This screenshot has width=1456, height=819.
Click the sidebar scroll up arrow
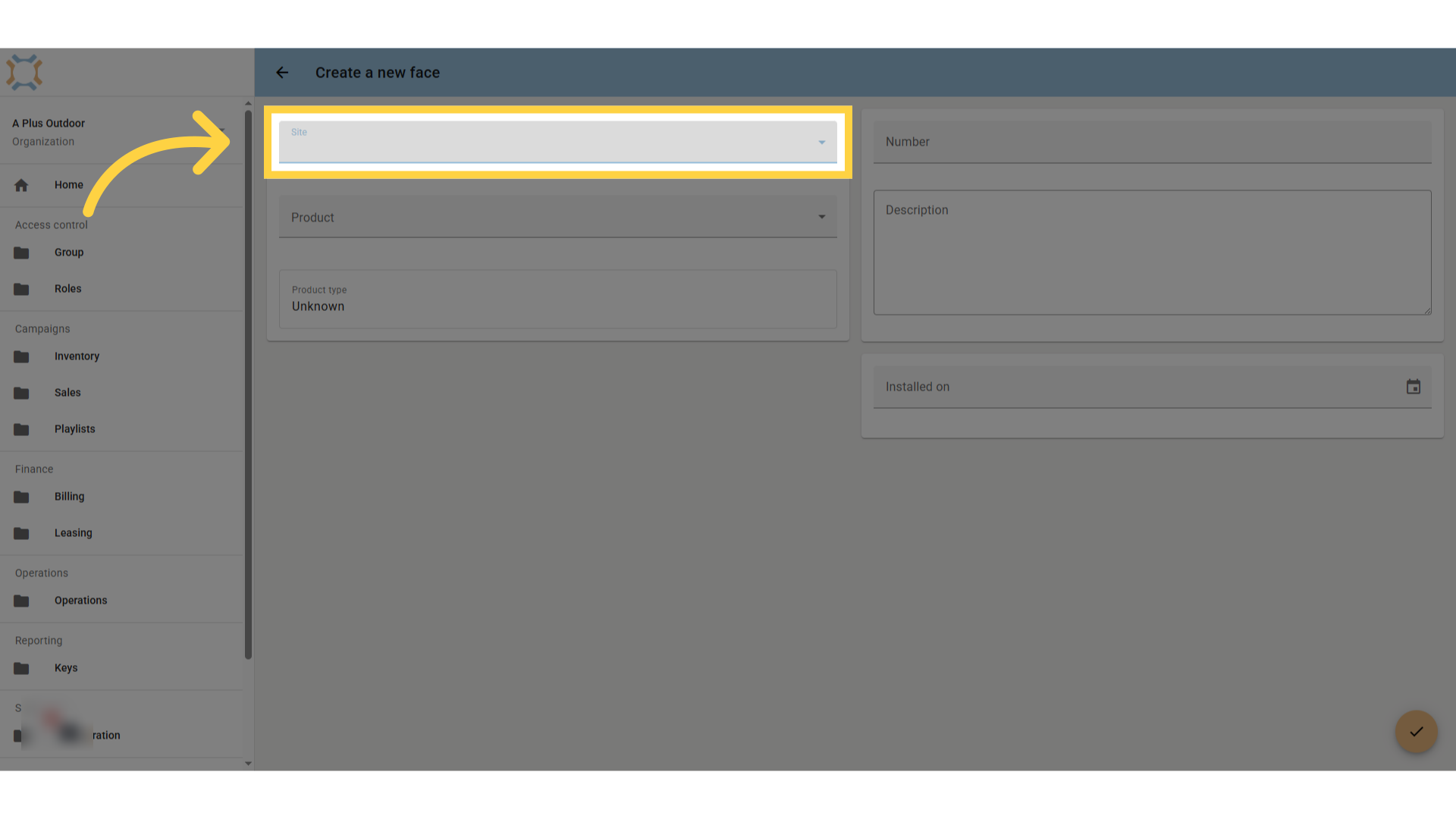tap(248, 103)
